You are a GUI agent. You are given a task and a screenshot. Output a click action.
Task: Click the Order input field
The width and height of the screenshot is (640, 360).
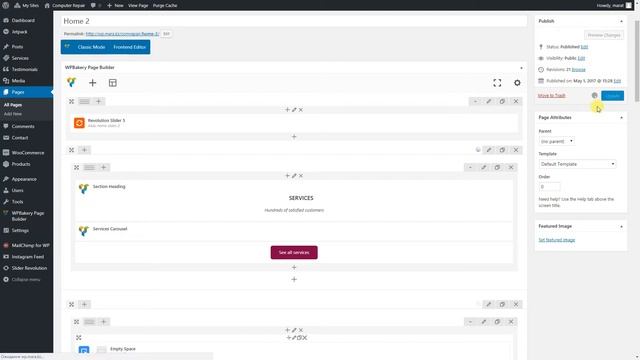coord(549,187)
